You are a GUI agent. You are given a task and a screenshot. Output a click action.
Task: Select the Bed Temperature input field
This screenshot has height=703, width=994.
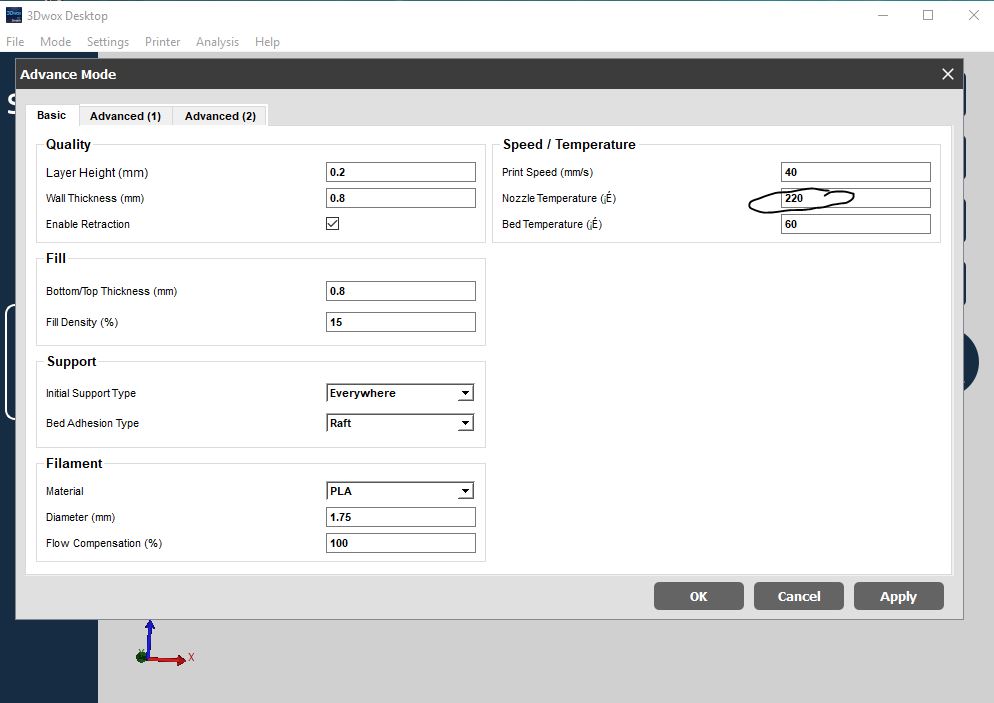[856, 224]
